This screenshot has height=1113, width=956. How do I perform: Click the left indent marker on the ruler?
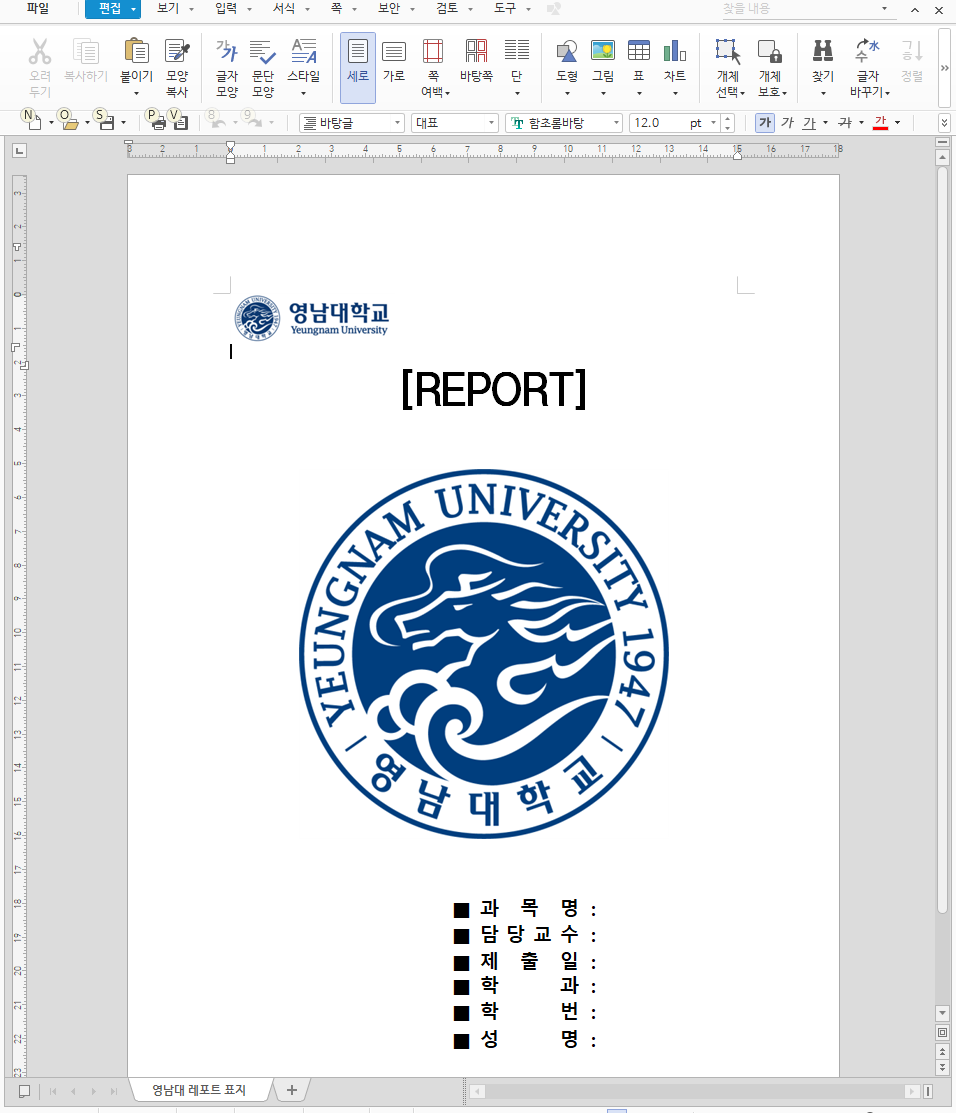230,160
